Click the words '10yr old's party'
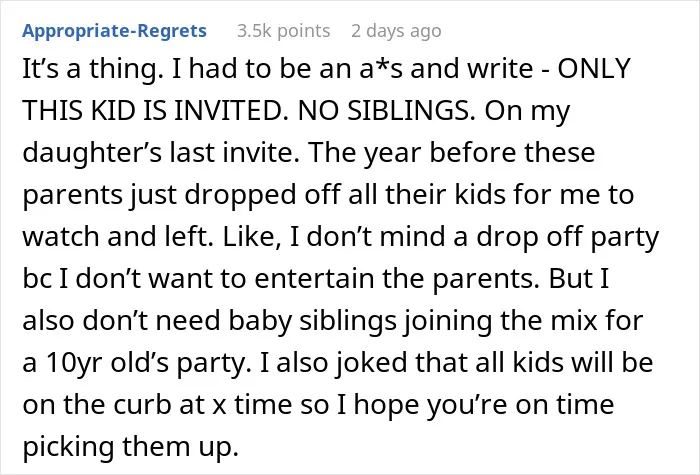The width and height of the screenshot is (700, 475). tap(146, 363)
